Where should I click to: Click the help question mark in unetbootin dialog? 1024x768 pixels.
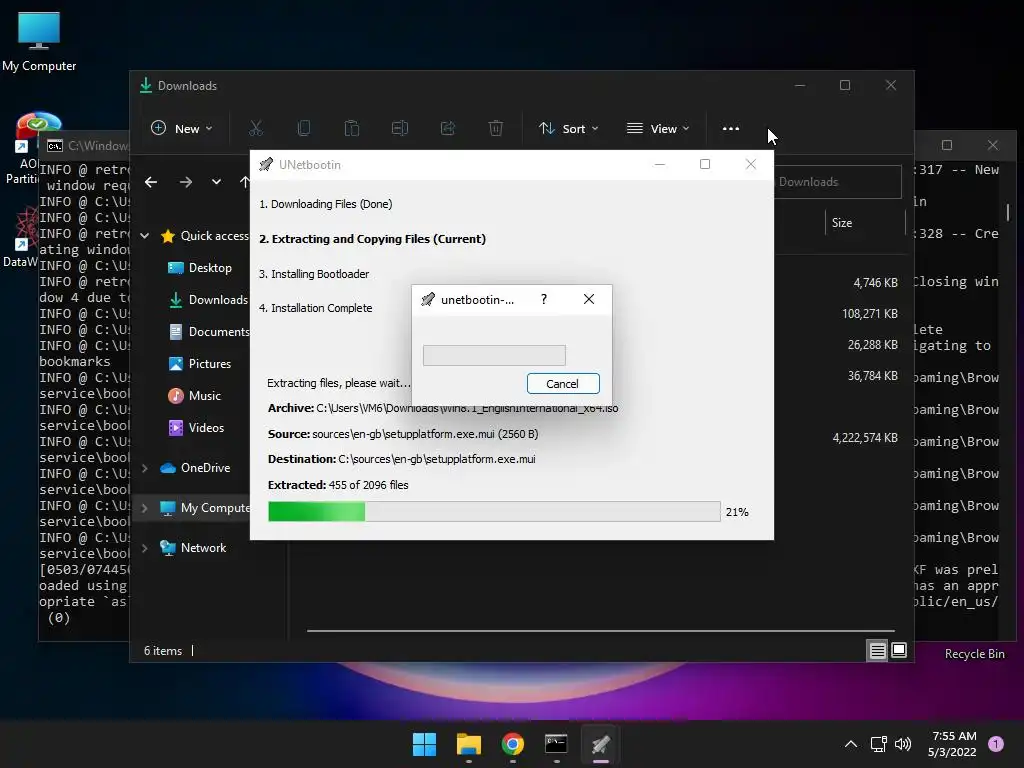543,299
